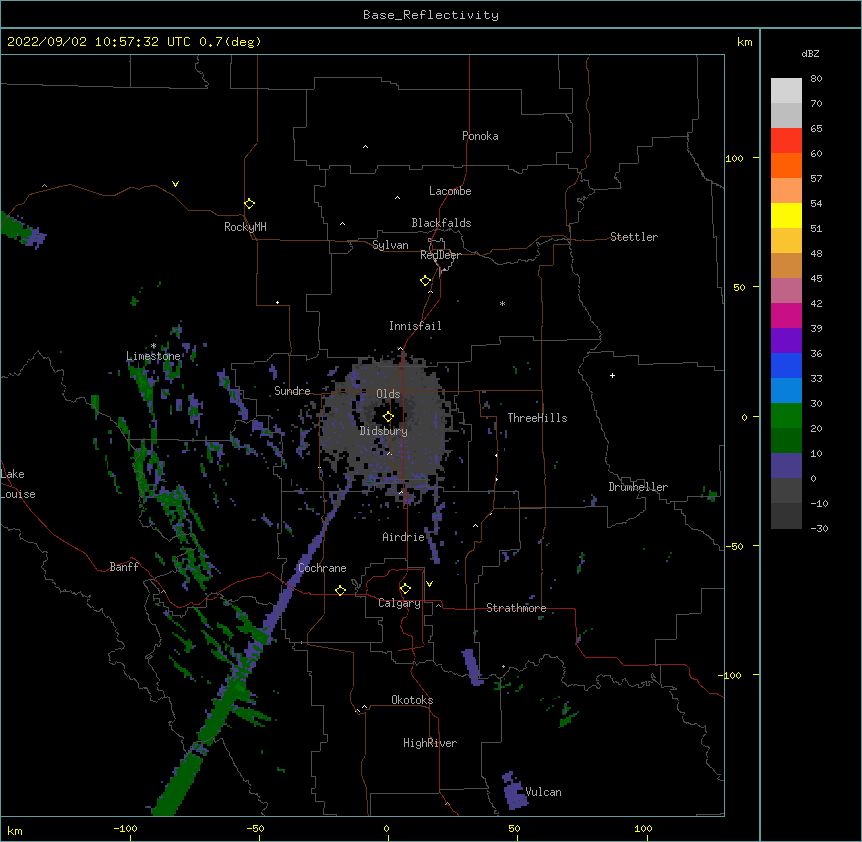Click the 20 dBZ green legend swatch
The image size is (862, 842).
(786, 440)
